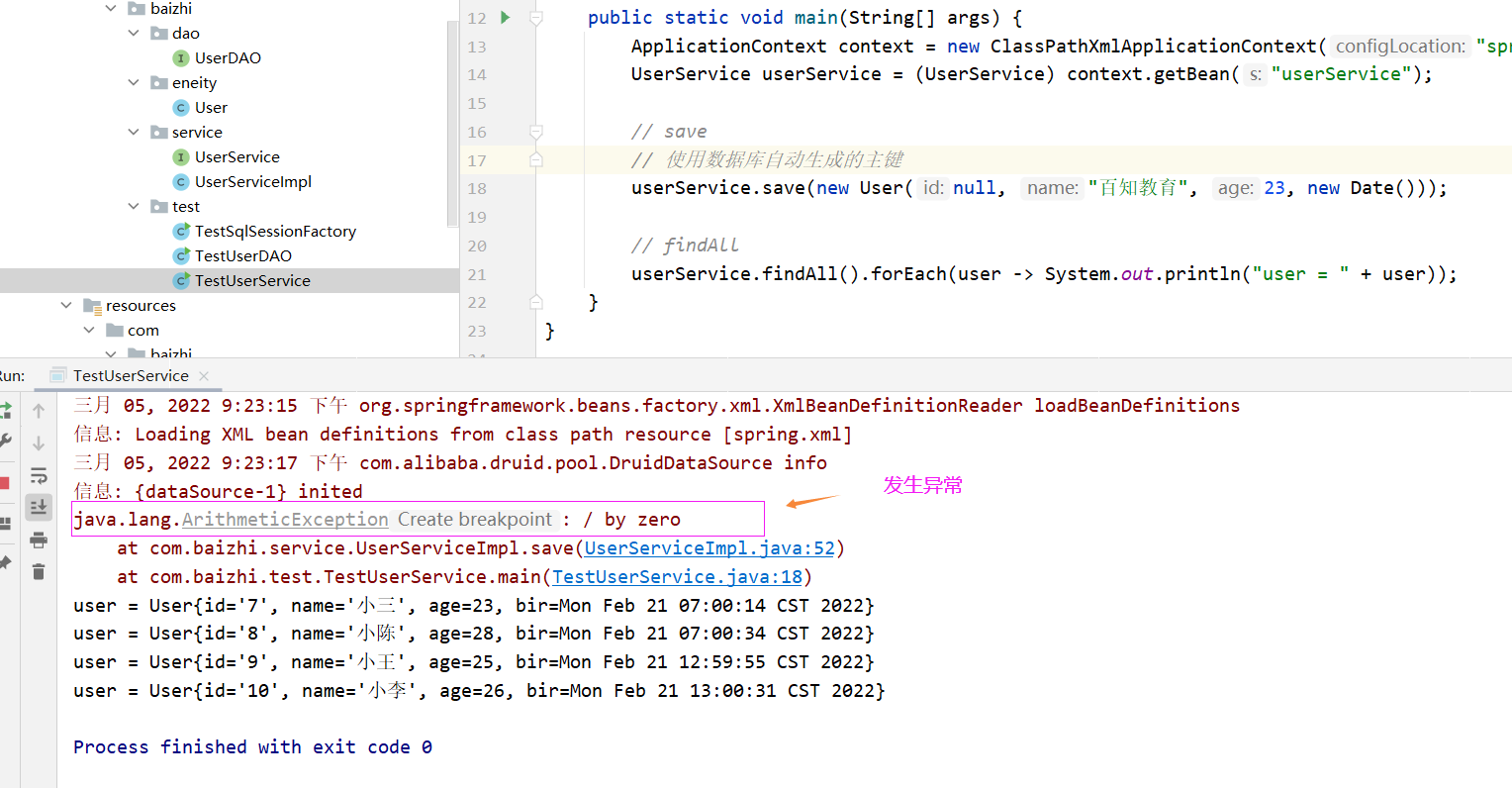Collapse the resources folder

(66, 306)
